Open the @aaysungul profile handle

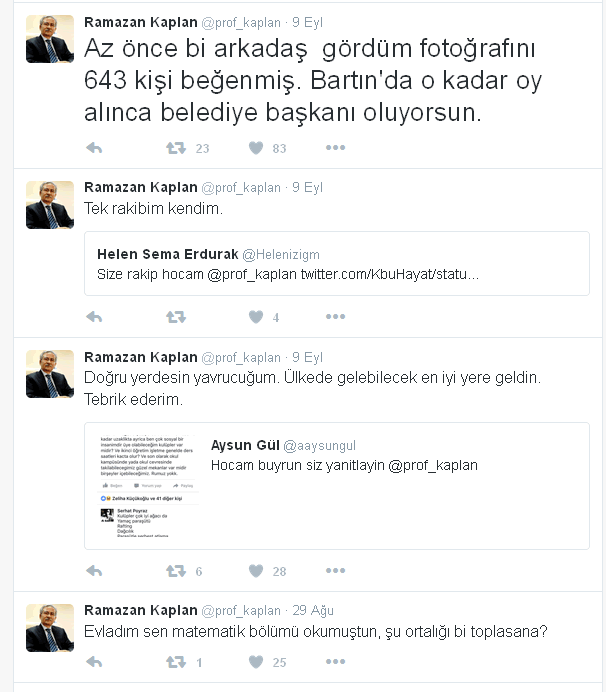coord(320,446)
